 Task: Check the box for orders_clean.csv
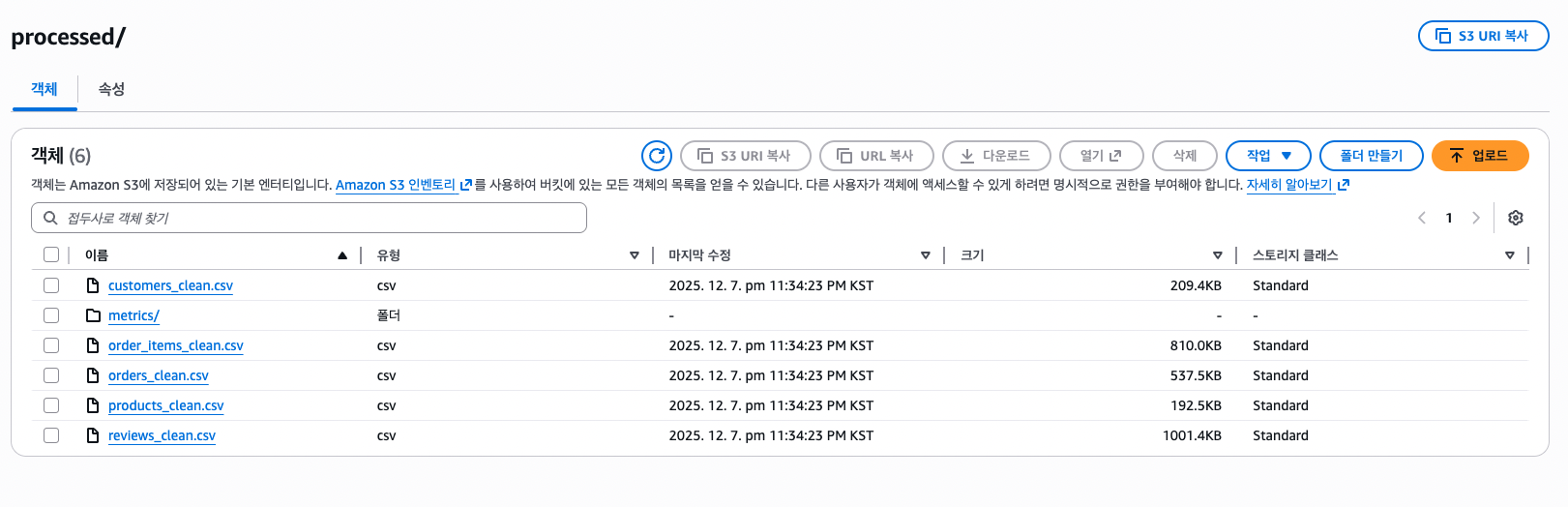click(51, 375)
